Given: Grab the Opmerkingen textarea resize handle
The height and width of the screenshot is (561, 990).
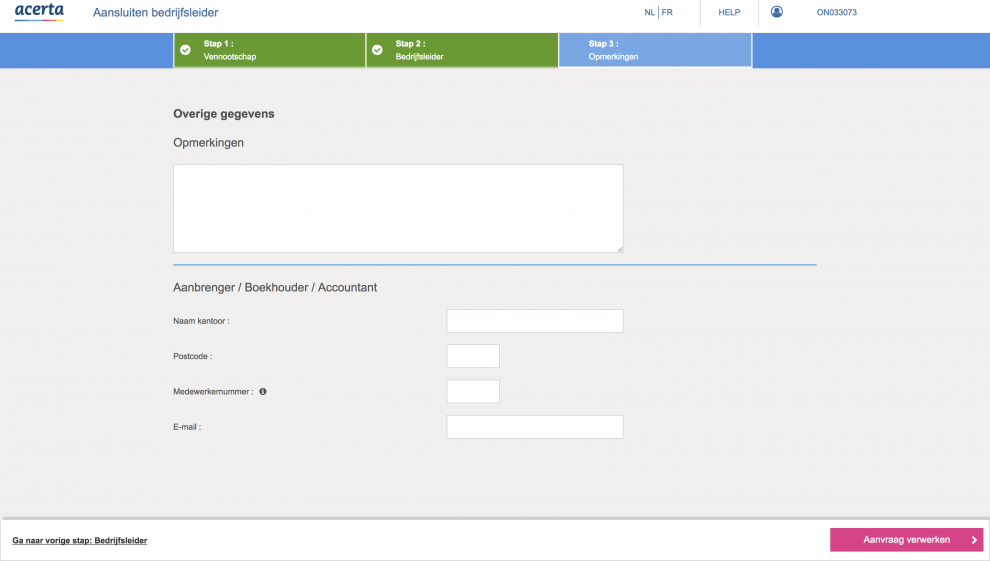Looking at the screenshot, I should 619,248.
